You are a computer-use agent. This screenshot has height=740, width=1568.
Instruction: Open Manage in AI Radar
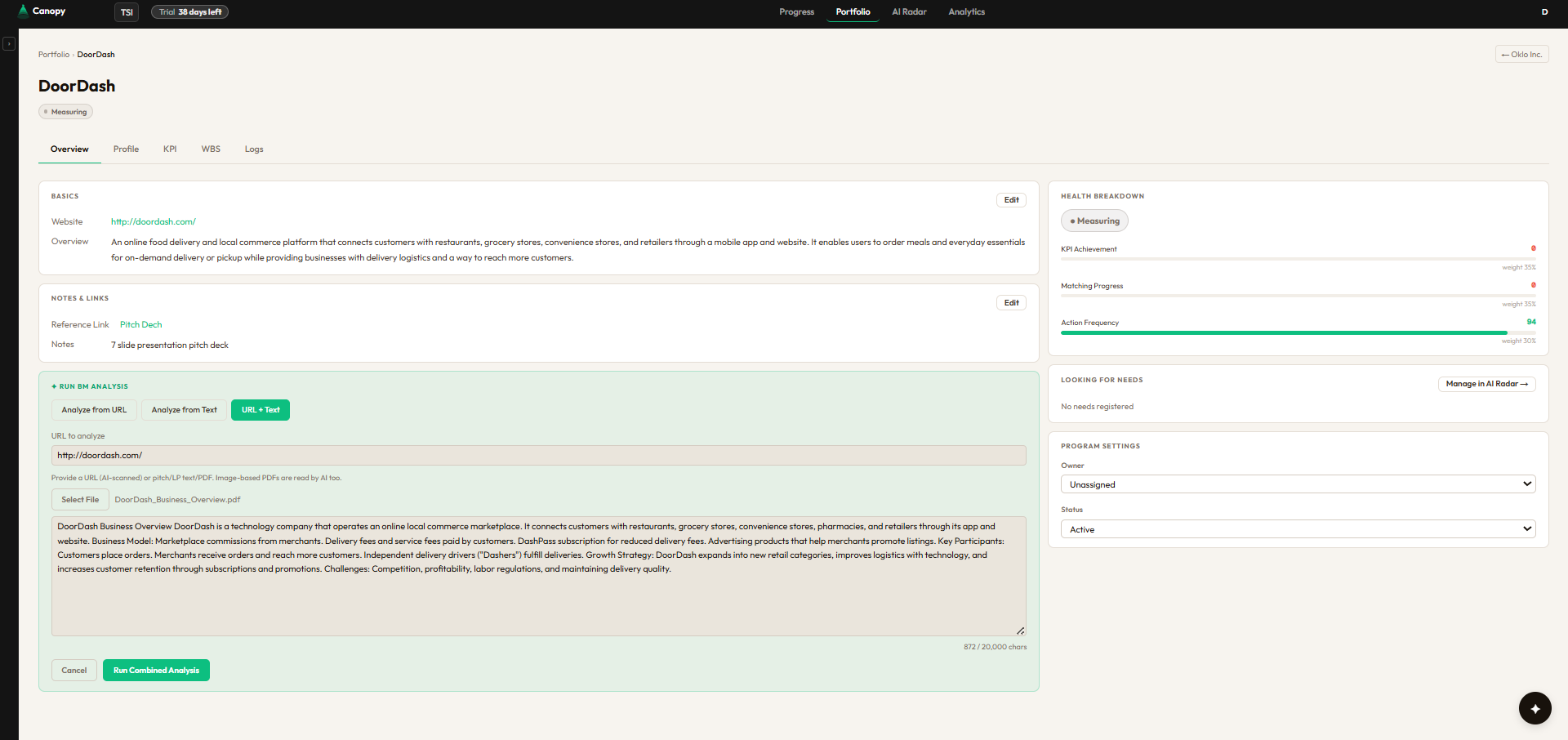tap(1486, 384)
